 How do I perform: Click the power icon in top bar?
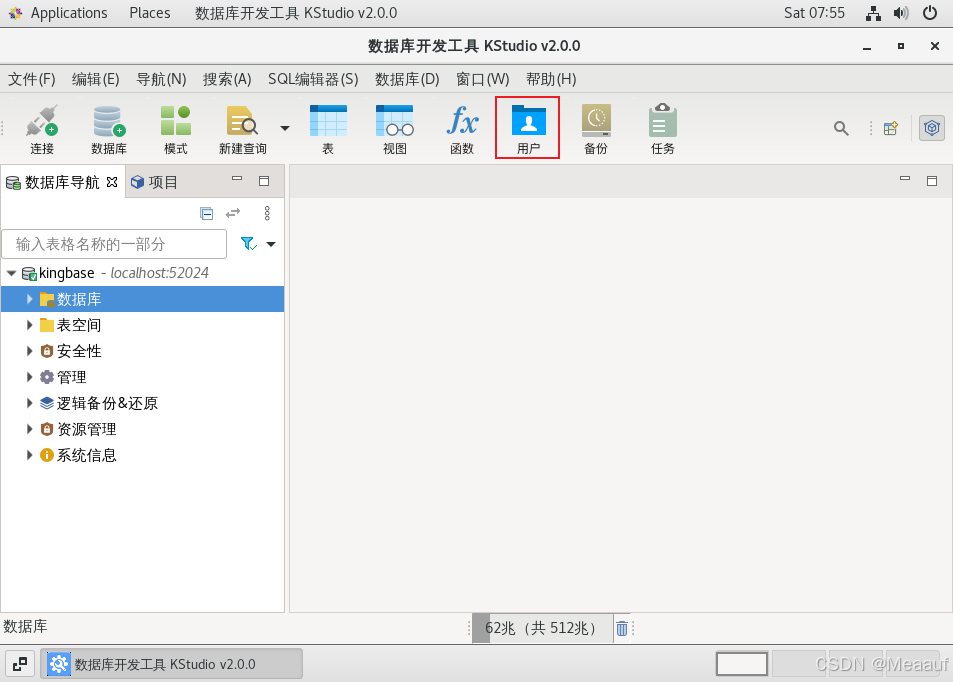(x=930, y=13)
